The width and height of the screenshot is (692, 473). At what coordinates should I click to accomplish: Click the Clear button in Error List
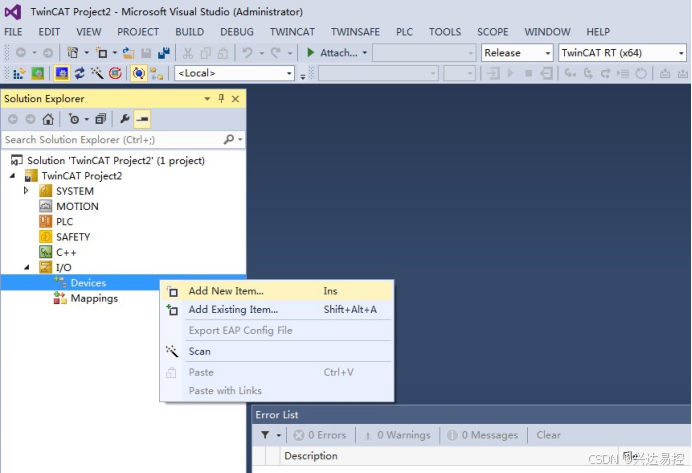[x=549, y=435]
